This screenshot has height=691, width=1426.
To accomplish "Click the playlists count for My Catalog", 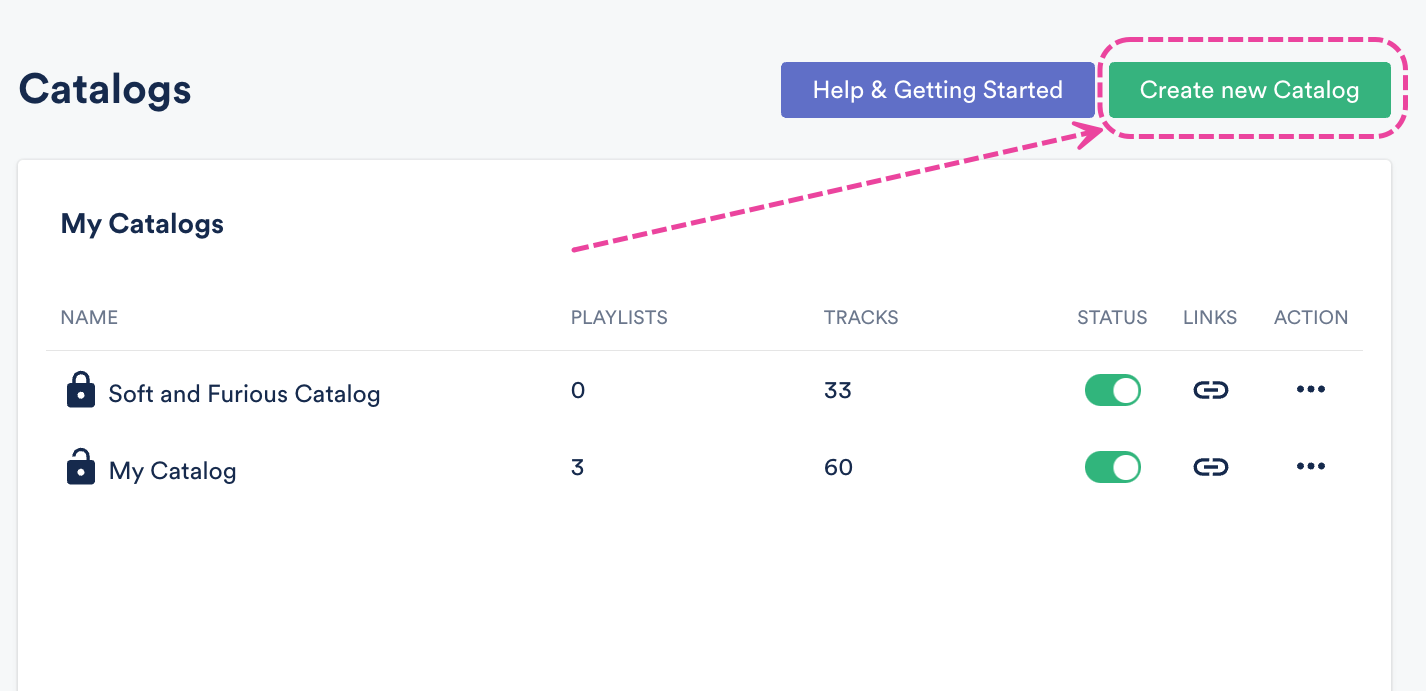I will (x=577, y=467).
